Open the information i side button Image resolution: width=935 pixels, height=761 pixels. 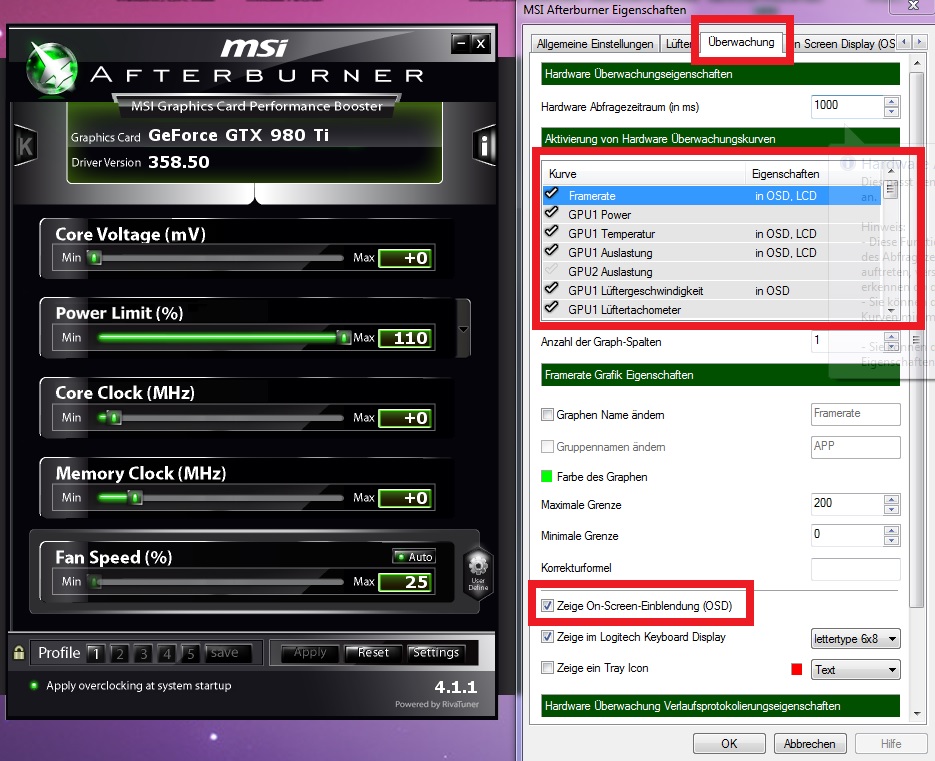[x=484, y=146]
